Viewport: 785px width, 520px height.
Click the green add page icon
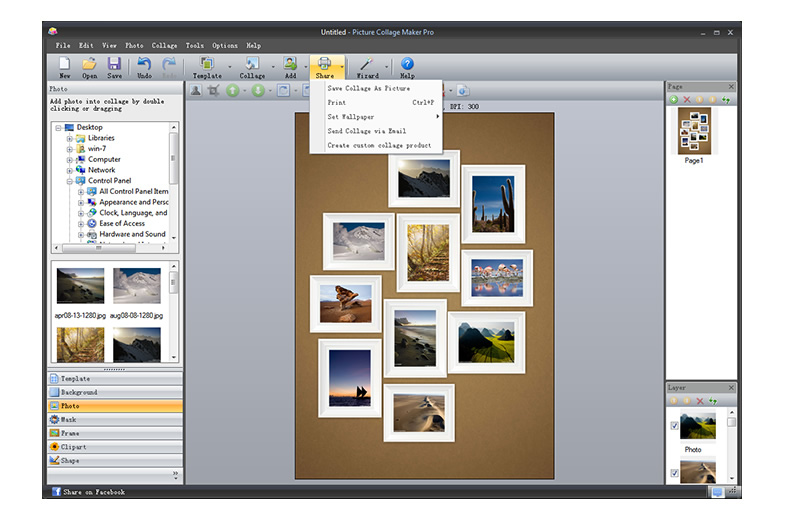(x=674, y=100)
